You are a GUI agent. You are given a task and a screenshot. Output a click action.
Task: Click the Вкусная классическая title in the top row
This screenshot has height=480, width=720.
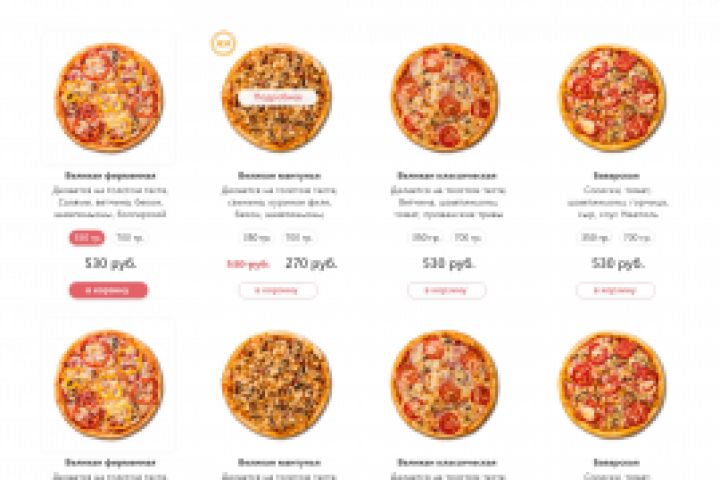point(447,176)
